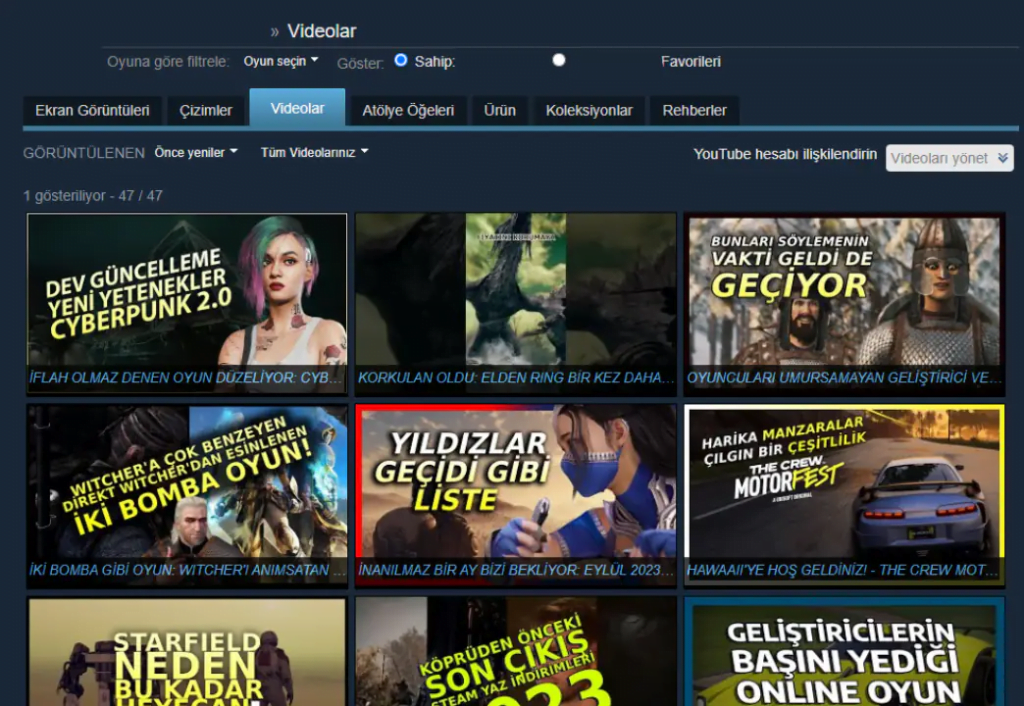Switch to the Çizimler tab
The width and height of the screenshot is (1024, 706).
pyautogui.click(x=206, y=110)
